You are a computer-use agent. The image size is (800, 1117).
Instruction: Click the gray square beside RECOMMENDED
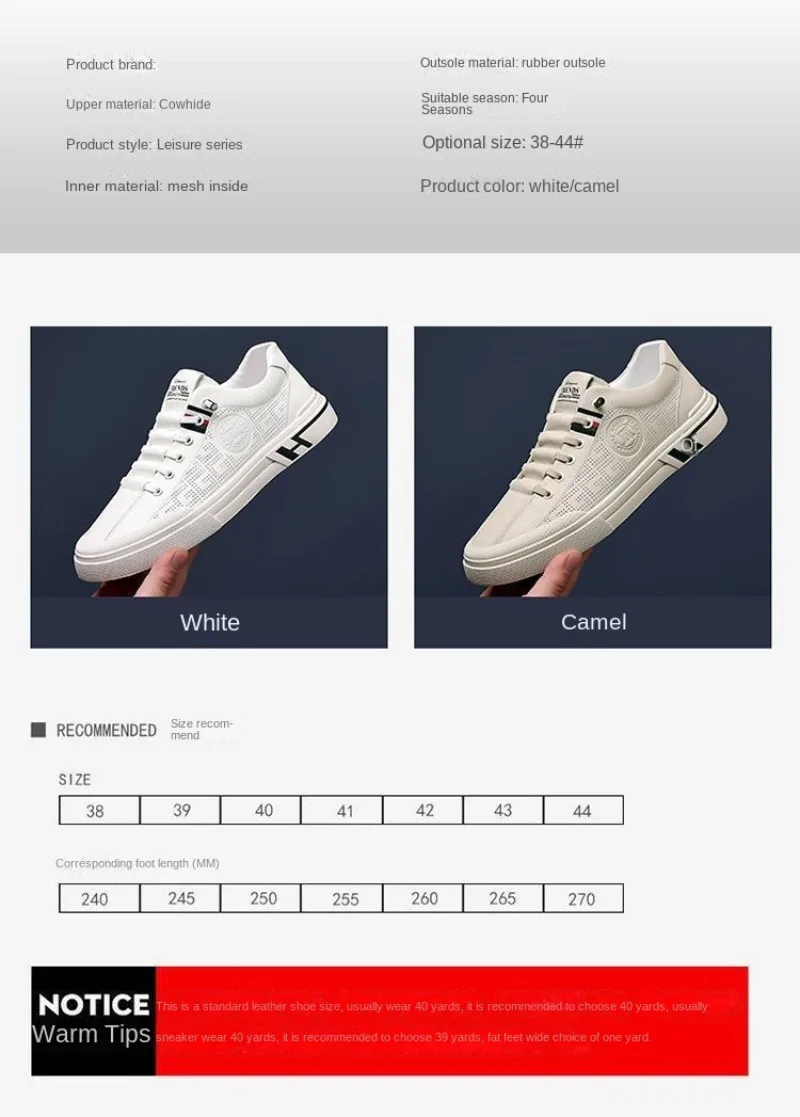pyautogui.click(x=38, y=729)
